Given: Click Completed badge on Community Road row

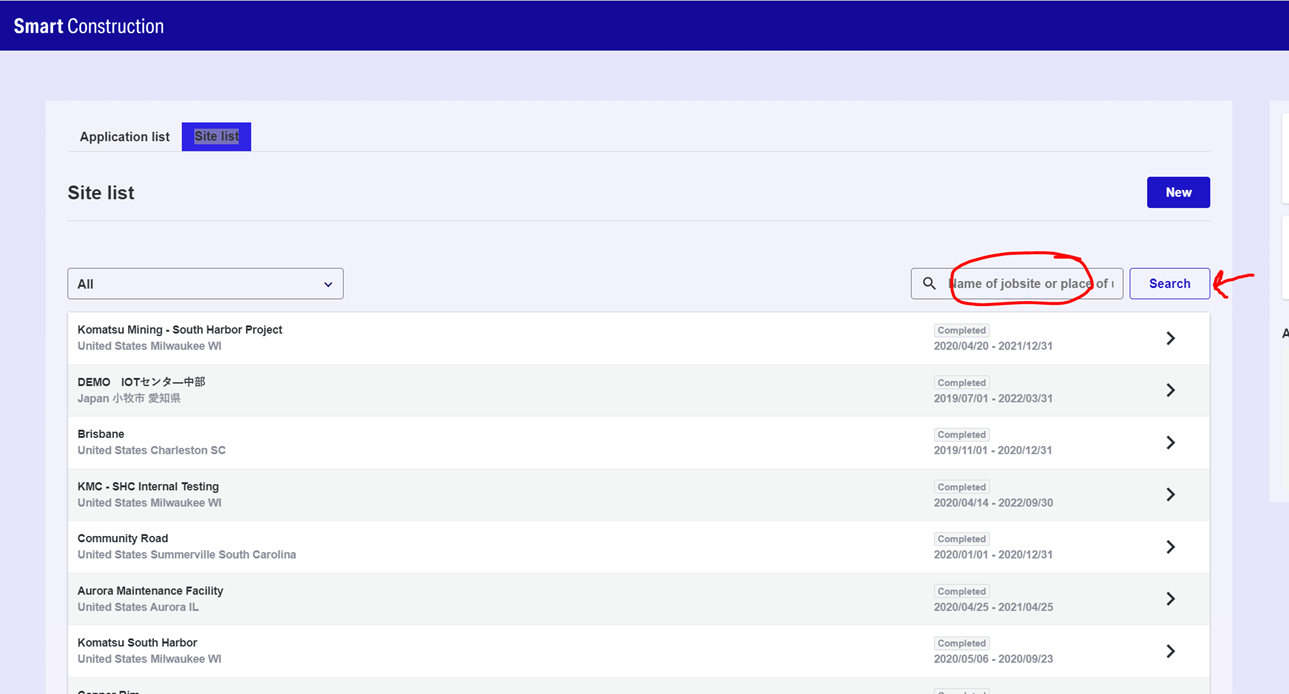Looking at the screenshot, I should (x=962, y=539).
